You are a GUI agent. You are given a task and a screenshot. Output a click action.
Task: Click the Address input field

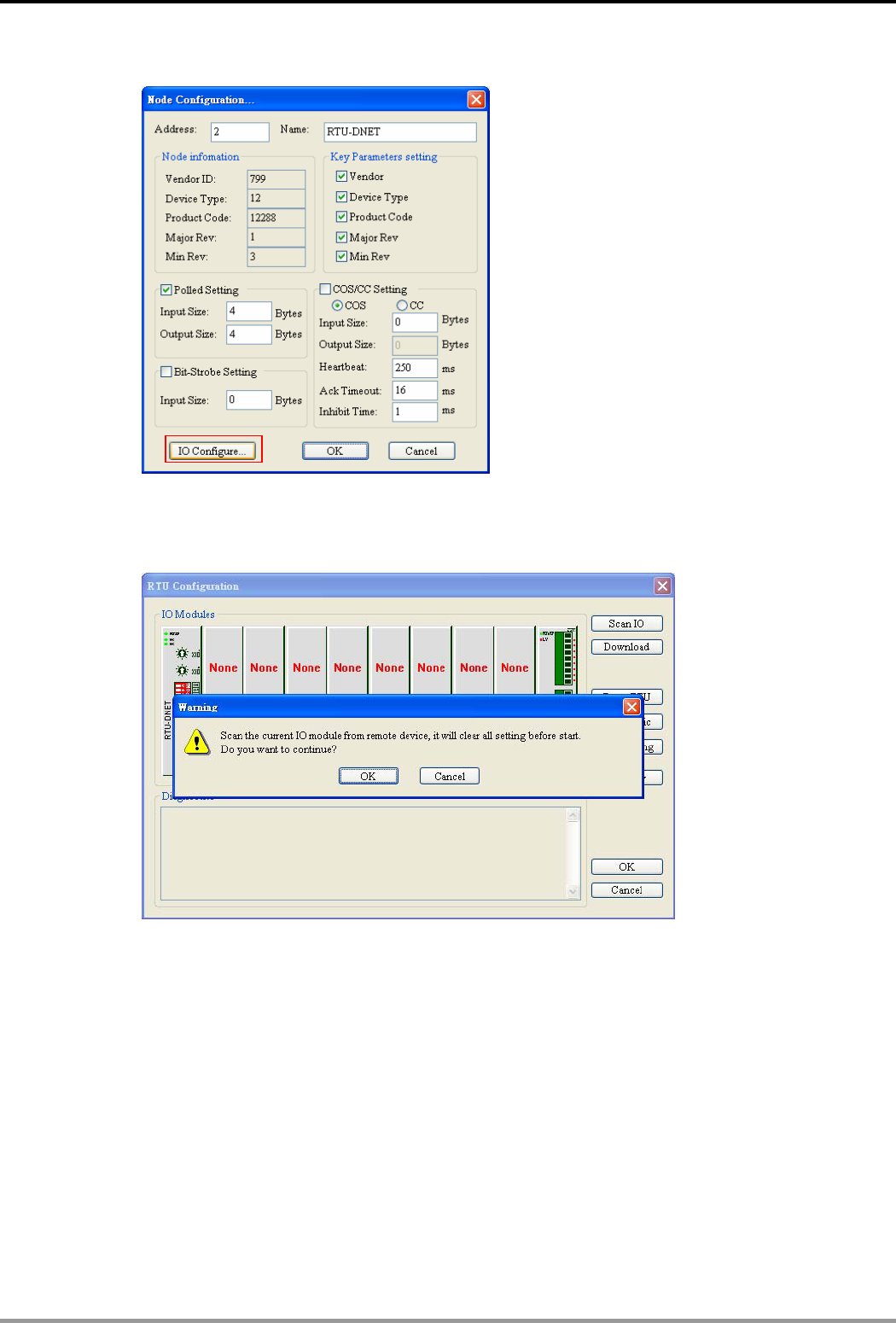pyautogui.click(x=240, y=131)
